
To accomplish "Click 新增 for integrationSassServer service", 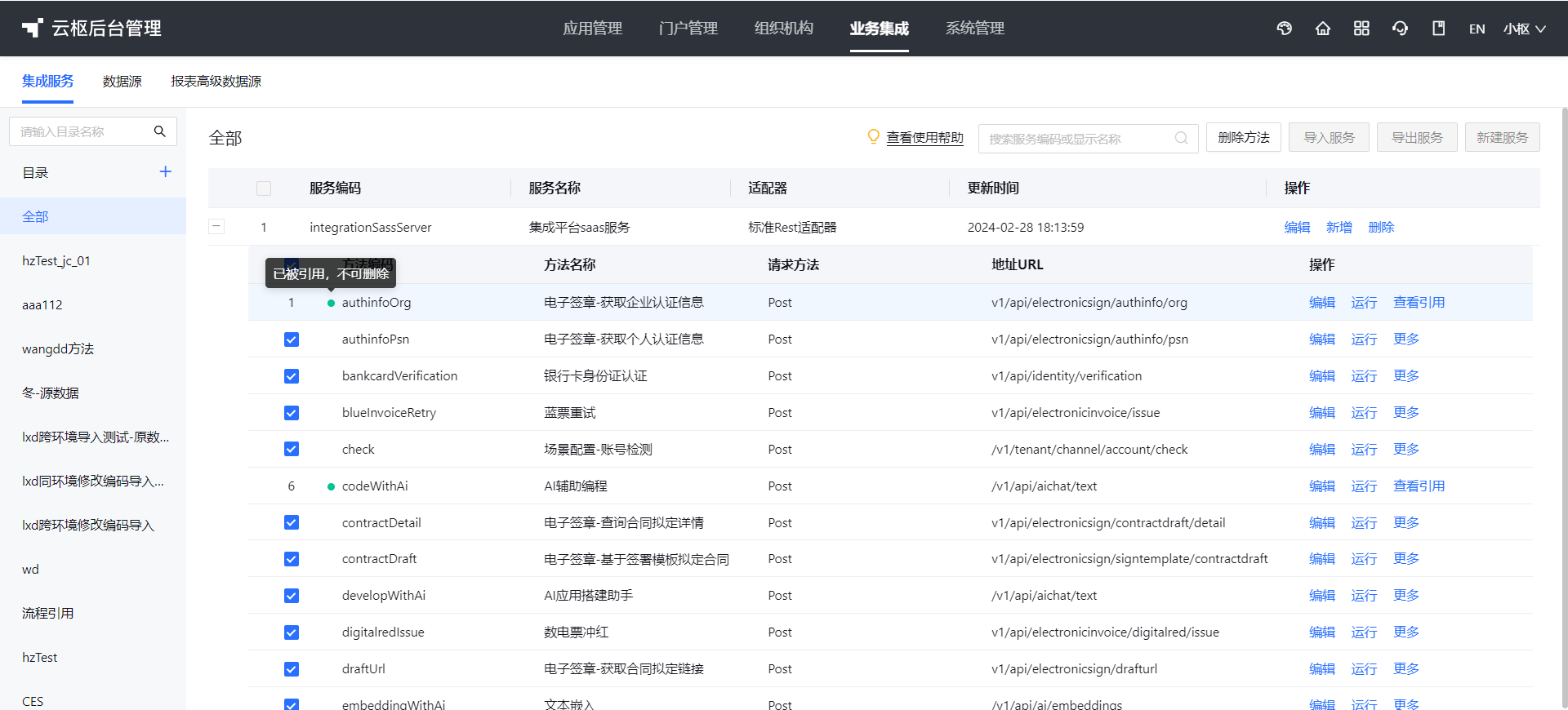I will (1339, 228).
